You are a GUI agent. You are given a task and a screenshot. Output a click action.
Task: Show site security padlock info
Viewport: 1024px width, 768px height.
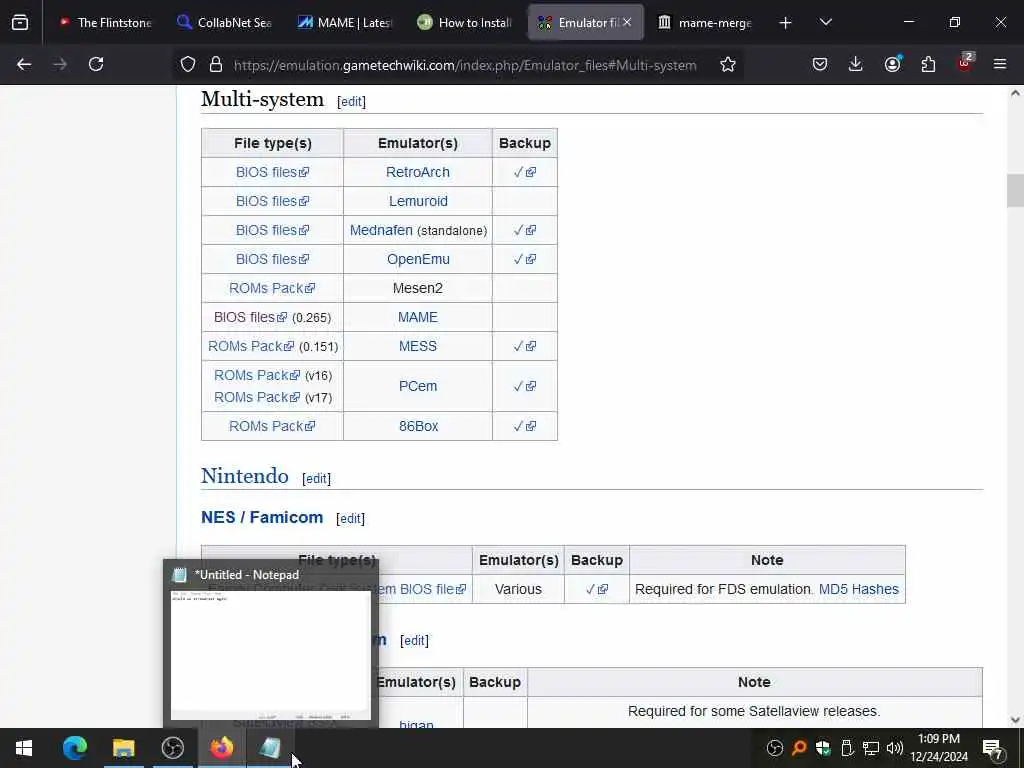pos(216,64)
